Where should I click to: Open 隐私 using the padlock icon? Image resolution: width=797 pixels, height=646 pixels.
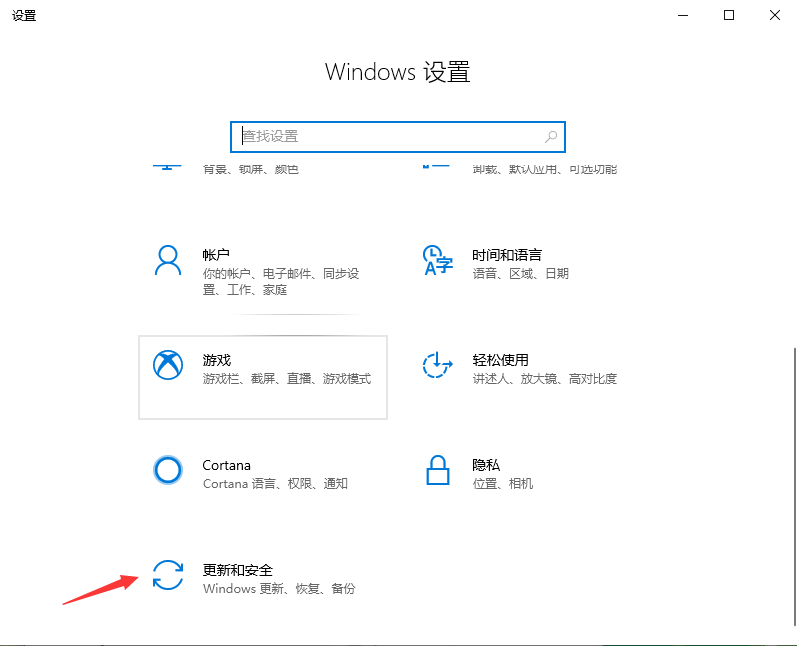coord(437,470)
